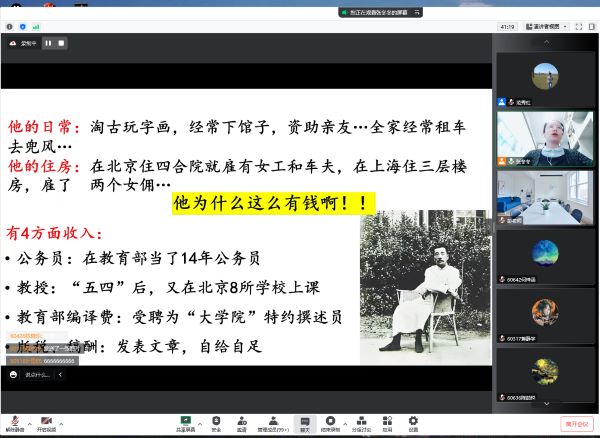Expand the video options arrow beside camera
The width and height of the screenshot is (600, 438).
pos(61,419)
